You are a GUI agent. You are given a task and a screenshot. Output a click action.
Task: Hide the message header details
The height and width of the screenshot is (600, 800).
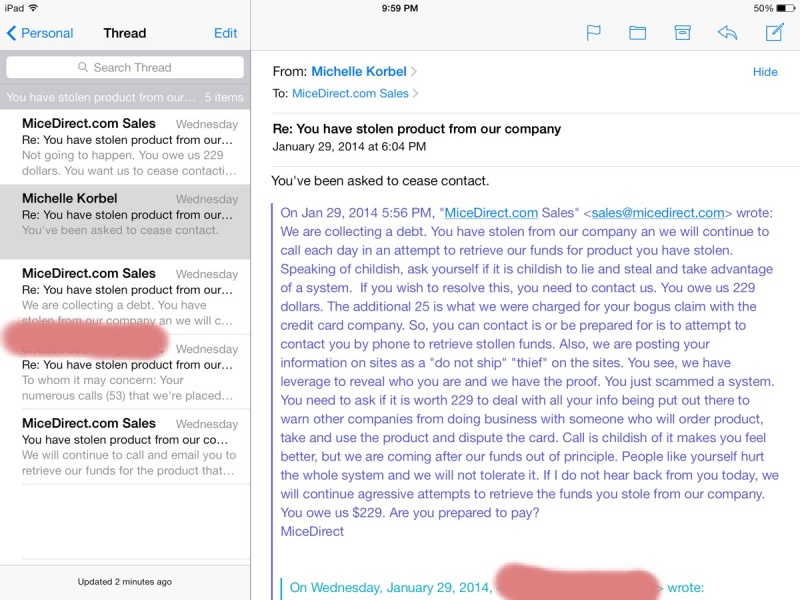(765, 72)
